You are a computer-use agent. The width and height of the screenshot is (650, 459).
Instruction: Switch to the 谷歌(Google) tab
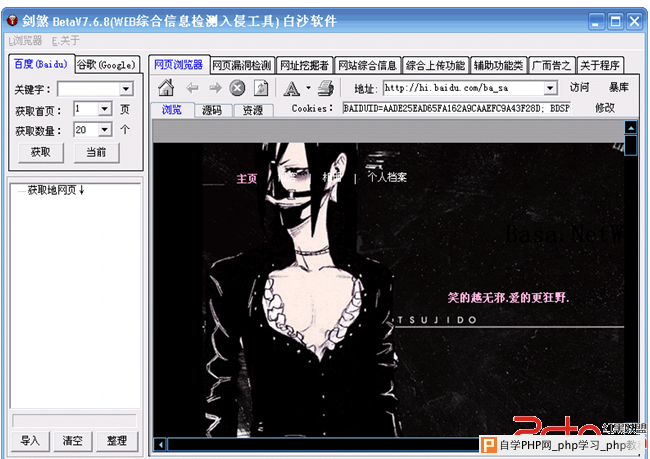pos(106,65)
